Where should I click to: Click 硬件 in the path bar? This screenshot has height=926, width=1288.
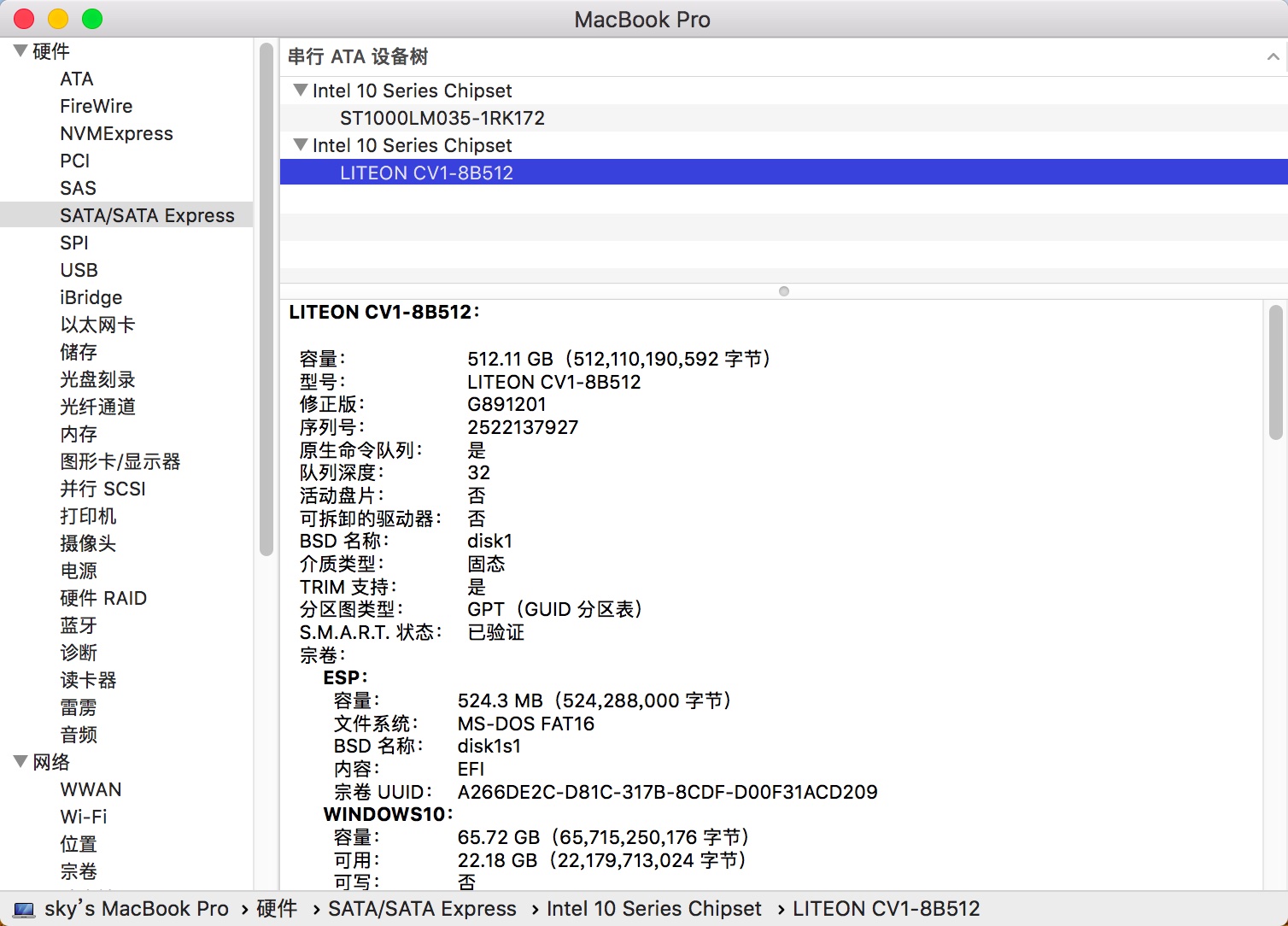[x=277, y=909]
